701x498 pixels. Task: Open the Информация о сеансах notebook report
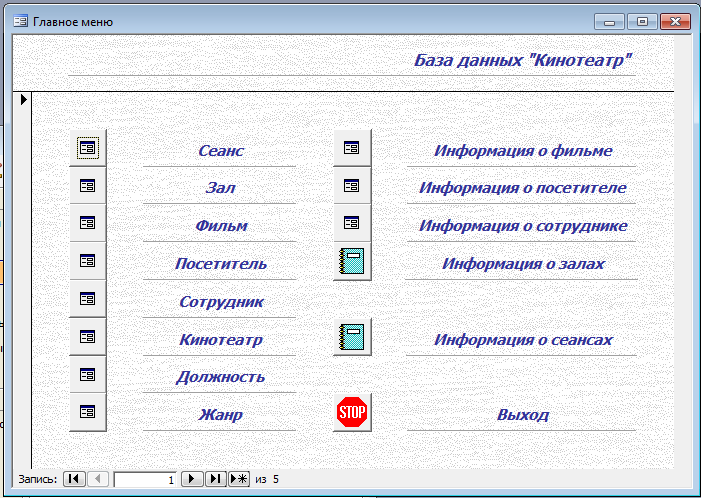pos(352,337)
